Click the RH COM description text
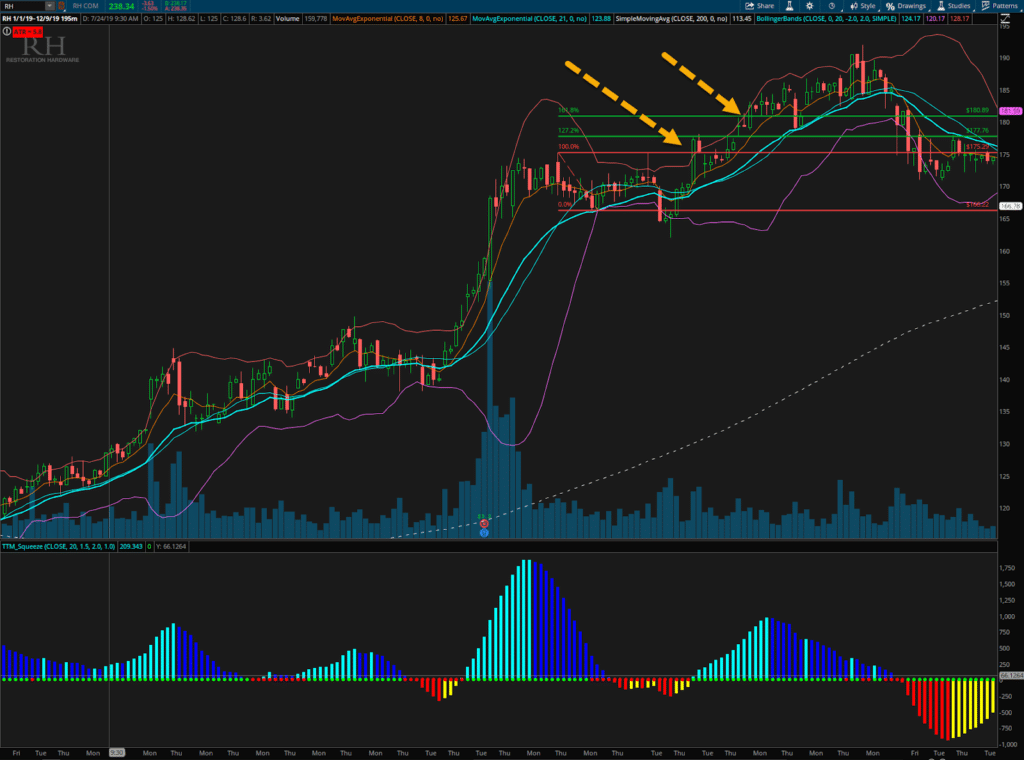Image resolution: width=1024 pixels, height=760 pixels. [86, 6]
